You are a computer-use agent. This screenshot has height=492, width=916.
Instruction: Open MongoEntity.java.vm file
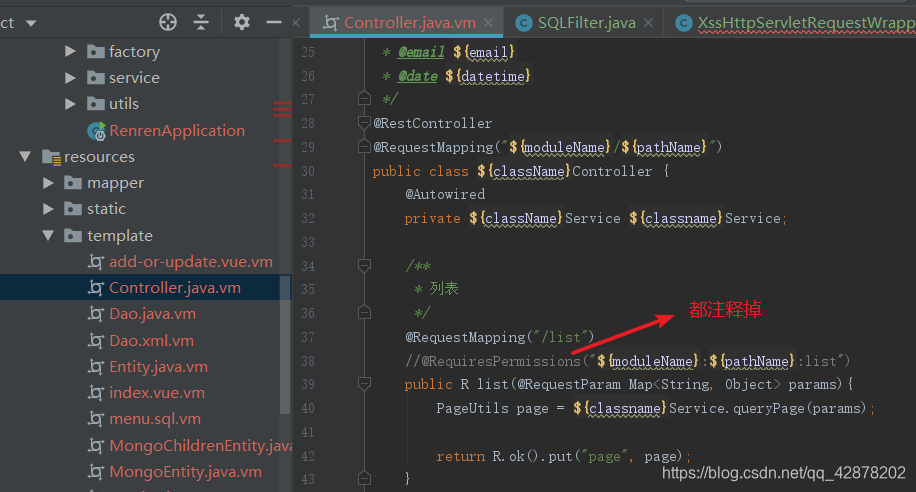[185, 472]
